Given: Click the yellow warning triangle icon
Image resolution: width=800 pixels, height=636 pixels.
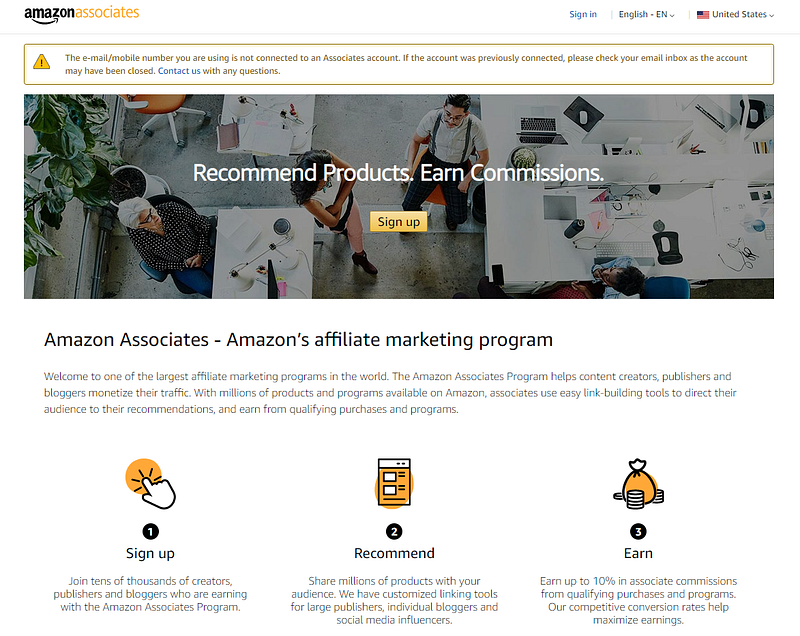Looking at the screenshot, I should (41, 62).
